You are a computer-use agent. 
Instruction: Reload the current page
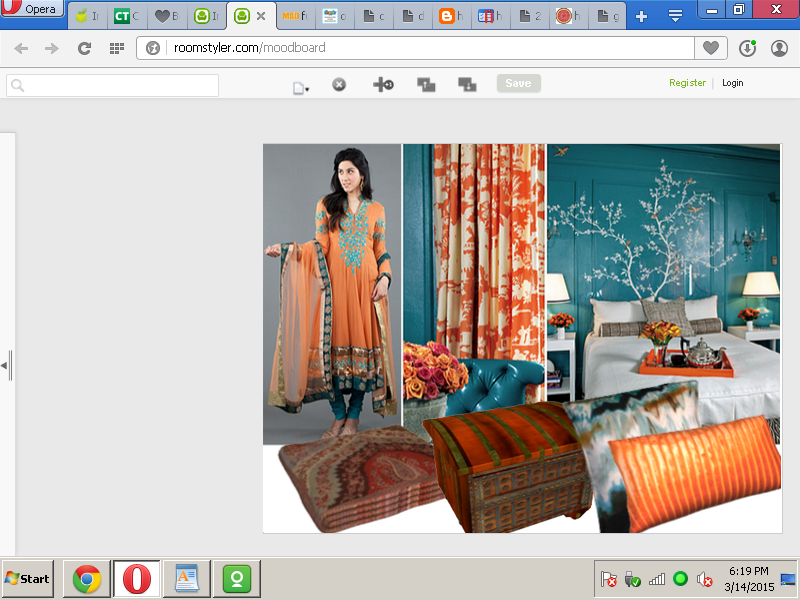tap(84, 48)
